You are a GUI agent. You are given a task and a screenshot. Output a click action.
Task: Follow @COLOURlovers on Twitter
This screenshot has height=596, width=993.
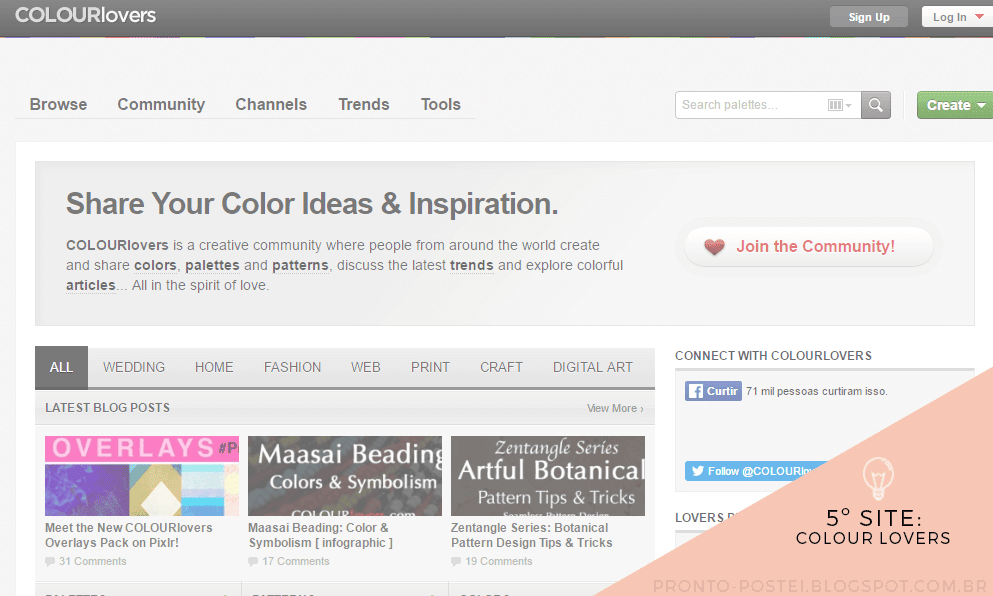756,471
